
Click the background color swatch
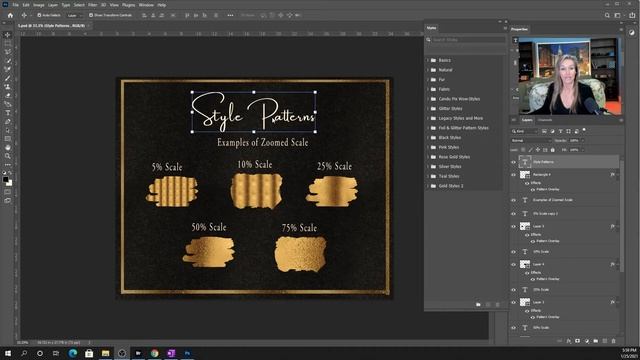(x=10, y=184)
